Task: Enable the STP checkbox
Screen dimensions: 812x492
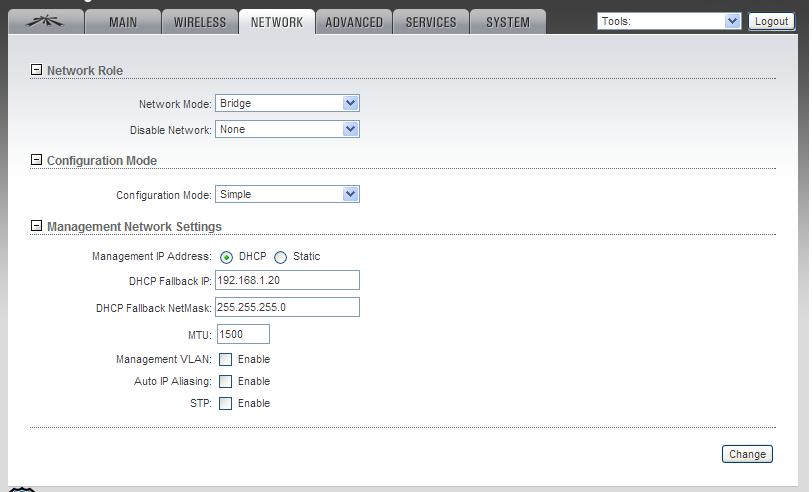Action: click(x=225, y=403)
